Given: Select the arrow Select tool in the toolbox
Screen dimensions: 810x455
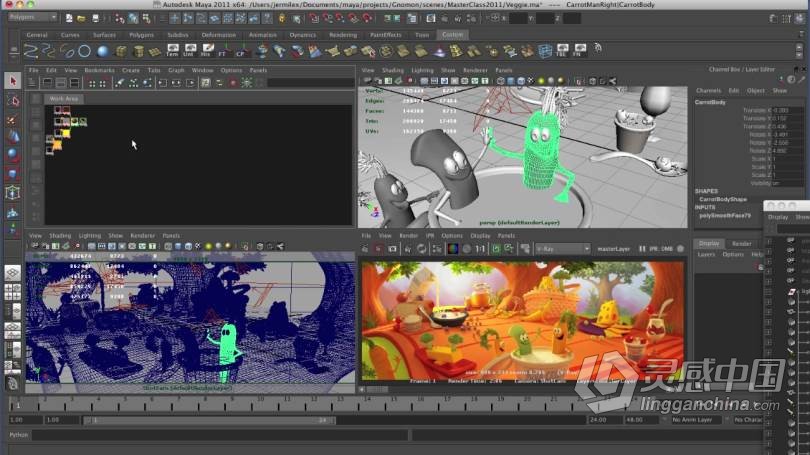Looking at the screenshot, I should pos(13,81).
